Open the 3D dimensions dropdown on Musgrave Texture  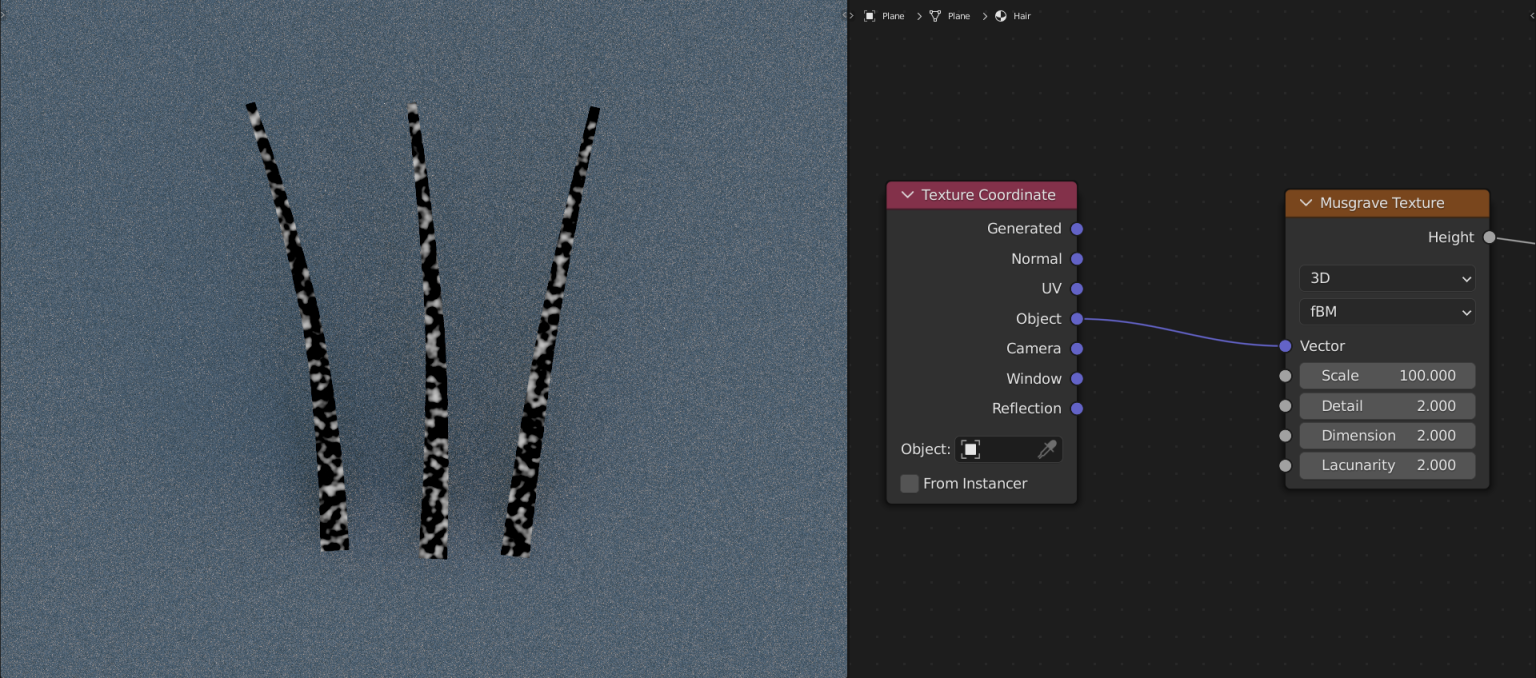click(1387, 278)
